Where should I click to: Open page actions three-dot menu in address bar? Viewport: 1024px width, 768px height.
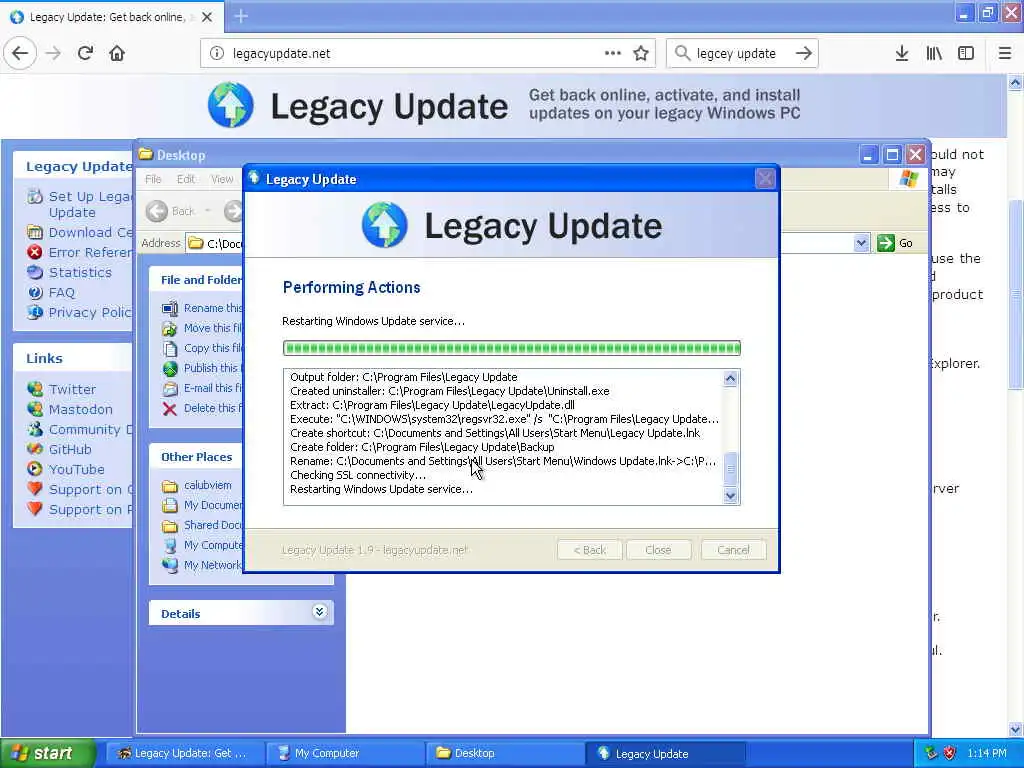click(x=613, y=53)
